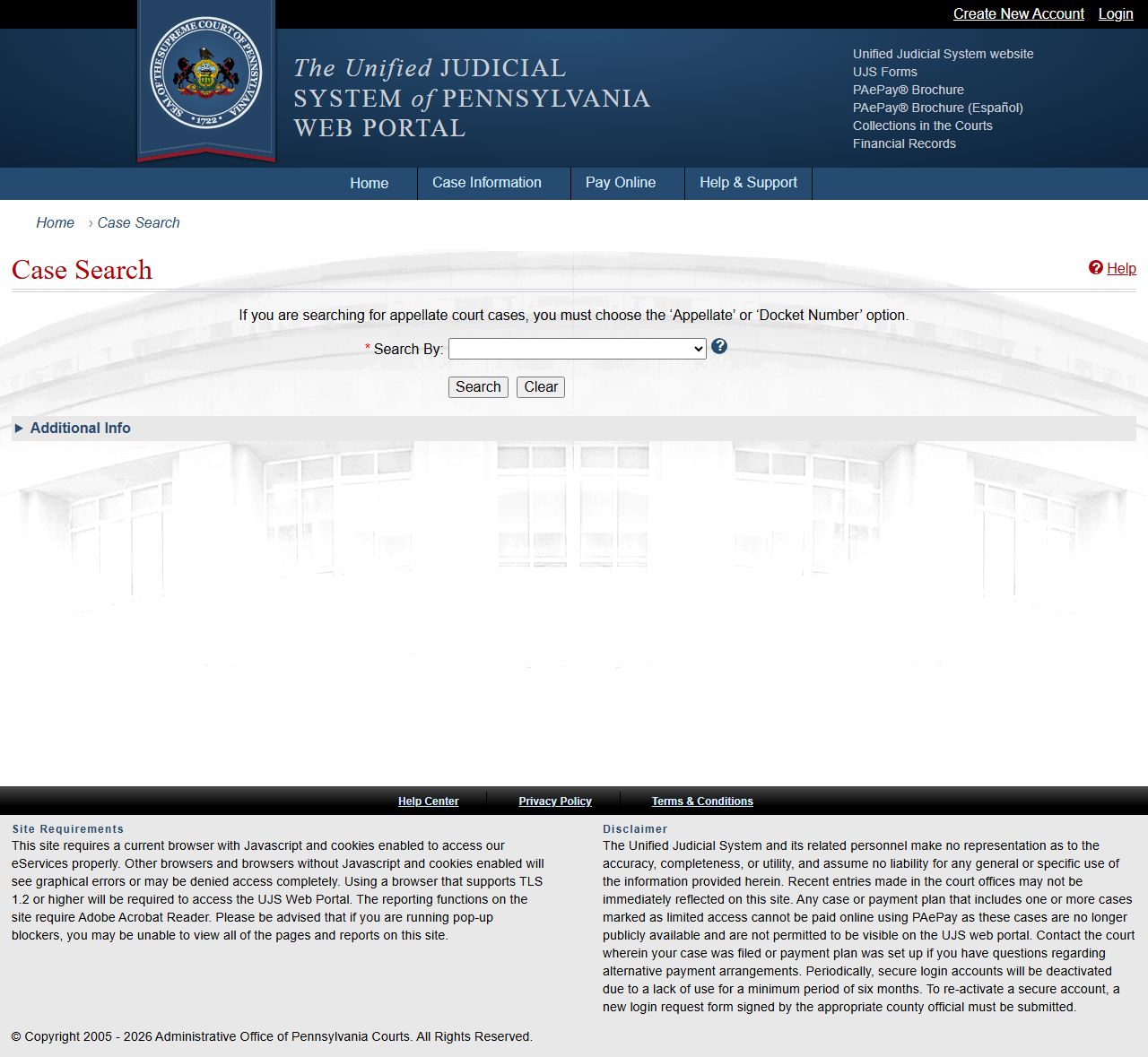This screenshot has height=1057, width=1148.
Task: Click the Home breadcrumb link
Action: (x=55, y=222)
